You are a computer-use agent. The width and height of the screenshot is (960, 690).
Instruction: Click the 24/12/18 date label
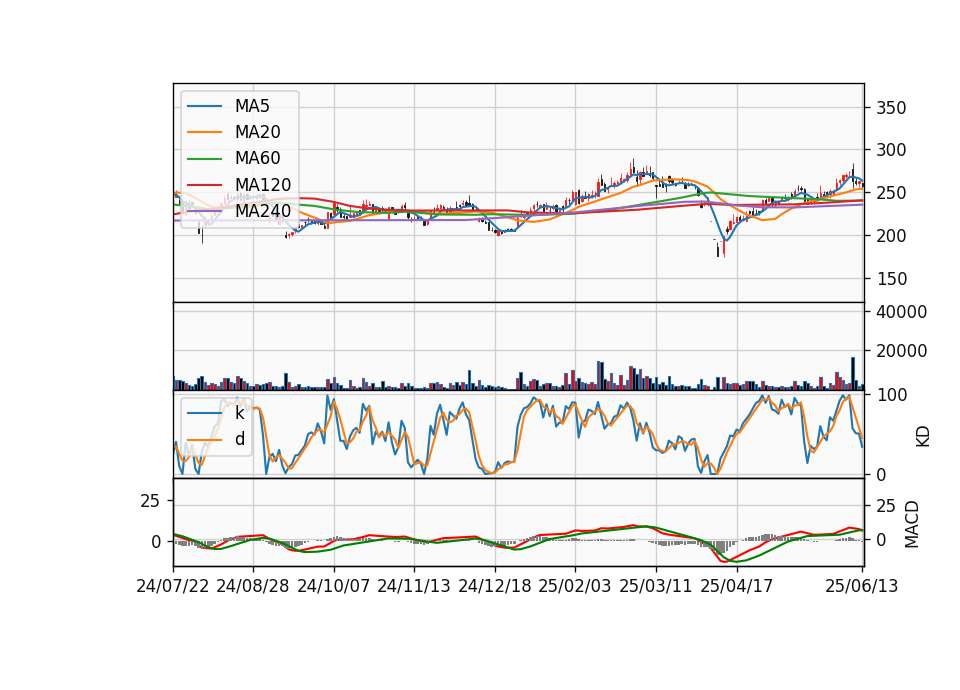pyautogui.click(x=495, y=586)
